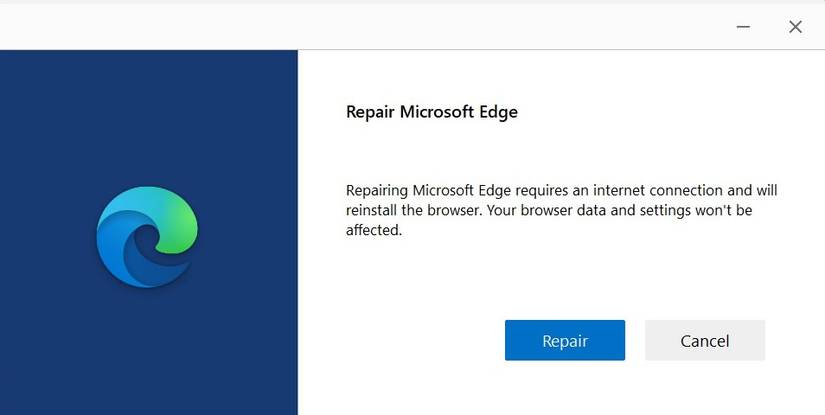825x415 pixels.
Task: Click the word "Repair" in the heading
Action: [370, 112]
